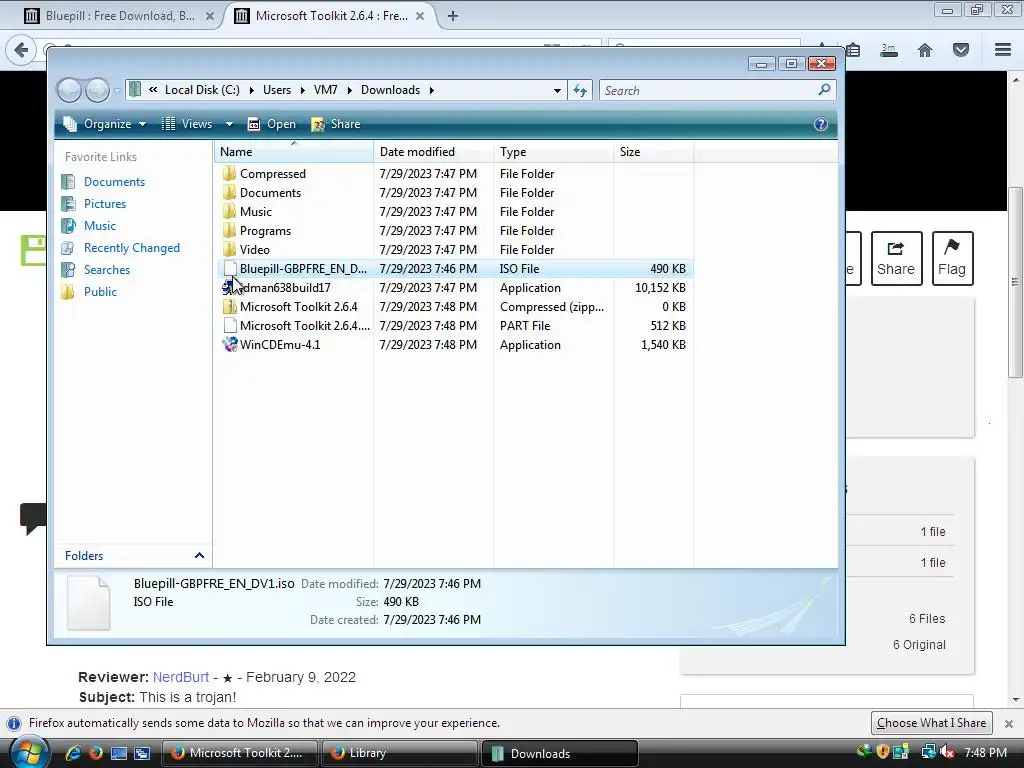Click the Compressed folder icon
The width and height of the screenshot is (1024, 768).
click(x=229, y=174)
